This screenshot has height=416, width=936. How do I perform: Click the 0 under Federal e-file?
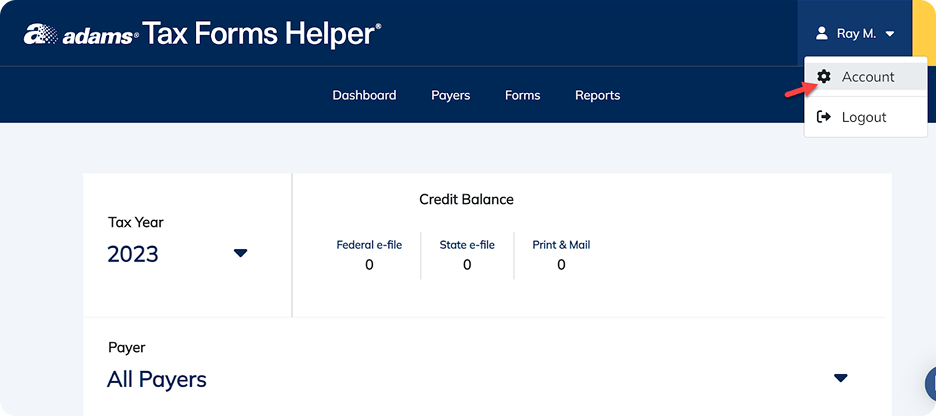click(369, 264)
